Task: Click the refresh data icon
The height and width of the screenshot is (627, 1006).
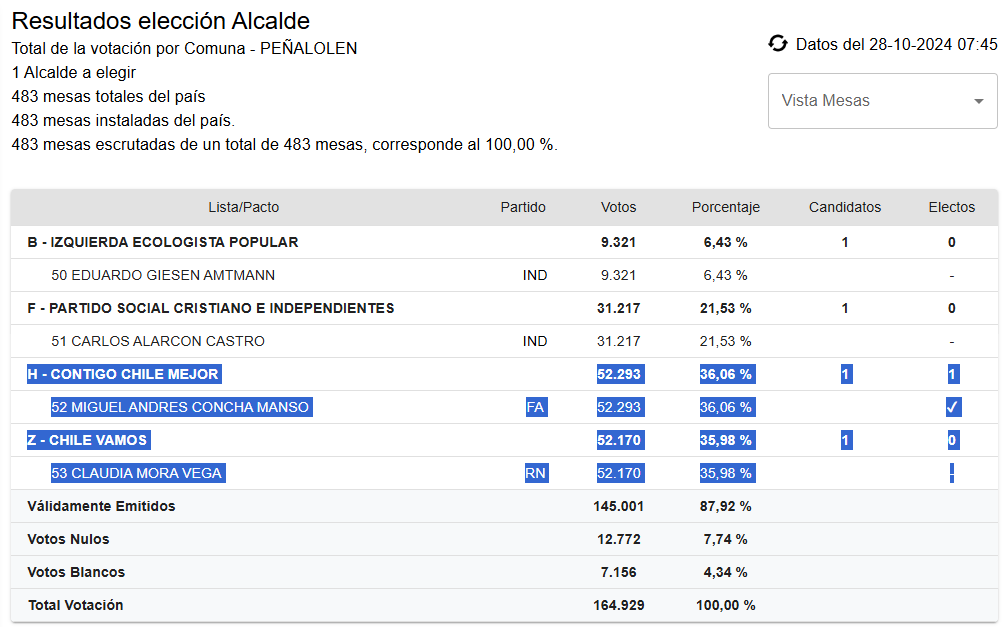Action: (x=778, y=44)
